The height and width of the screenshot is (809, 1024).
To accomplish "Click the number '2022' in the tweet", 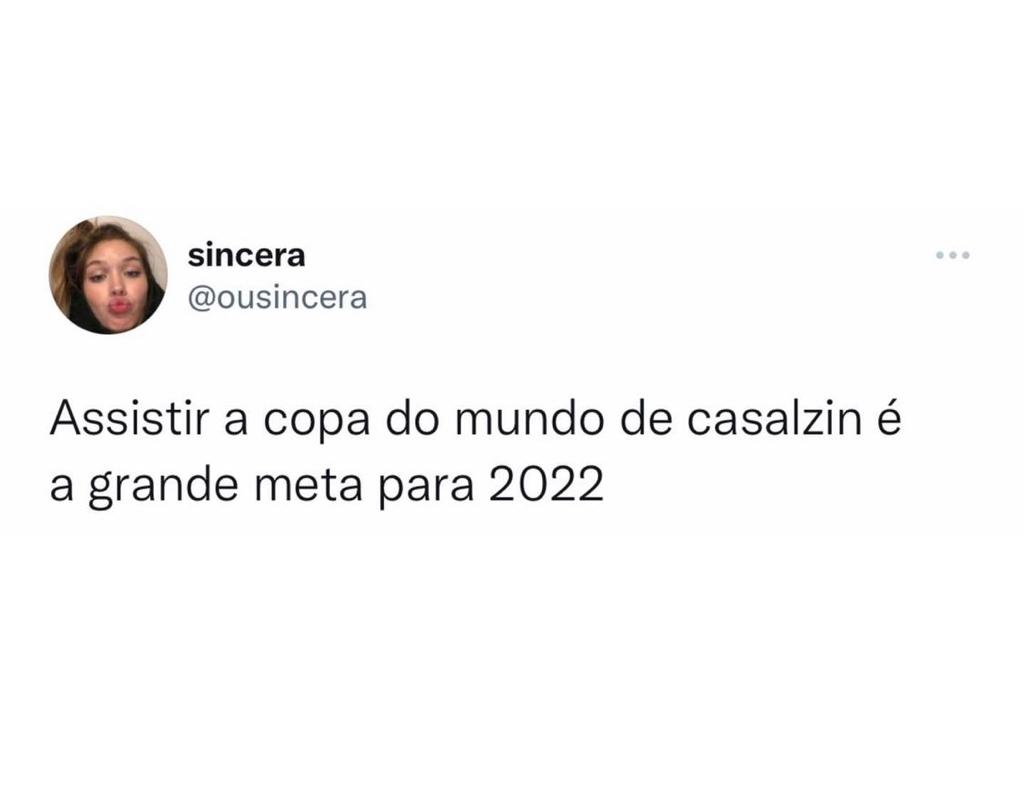I will [546, 486].
